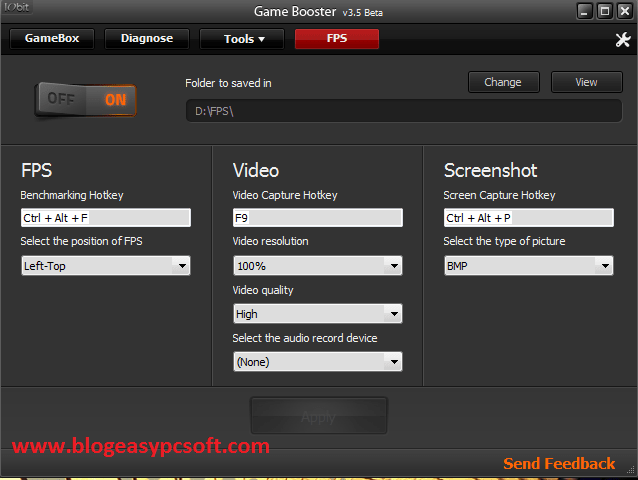This screenshot has height=480, width=638.
Task: Click the Video Capture Hotkey F9 field
Action: tap(318, 218)
